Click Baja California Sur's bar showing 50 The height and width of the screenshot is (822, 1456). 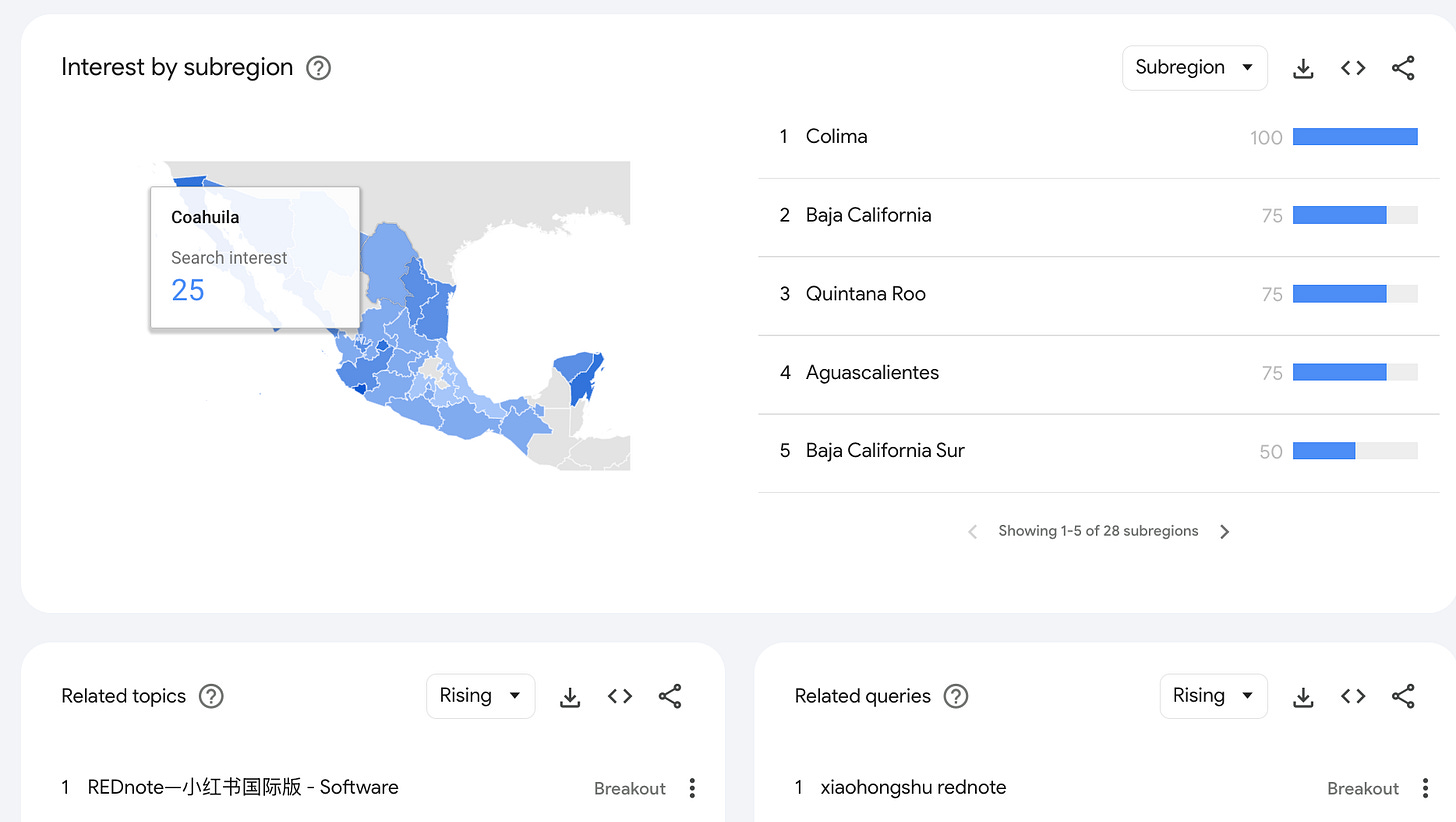click(1355, 451)
